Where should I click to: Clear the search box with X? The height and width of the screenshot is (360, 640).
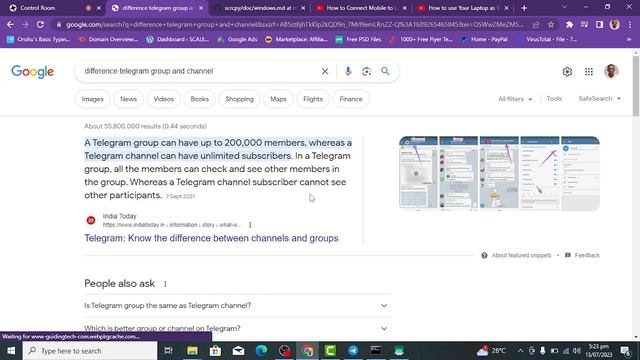click(325, 71)
